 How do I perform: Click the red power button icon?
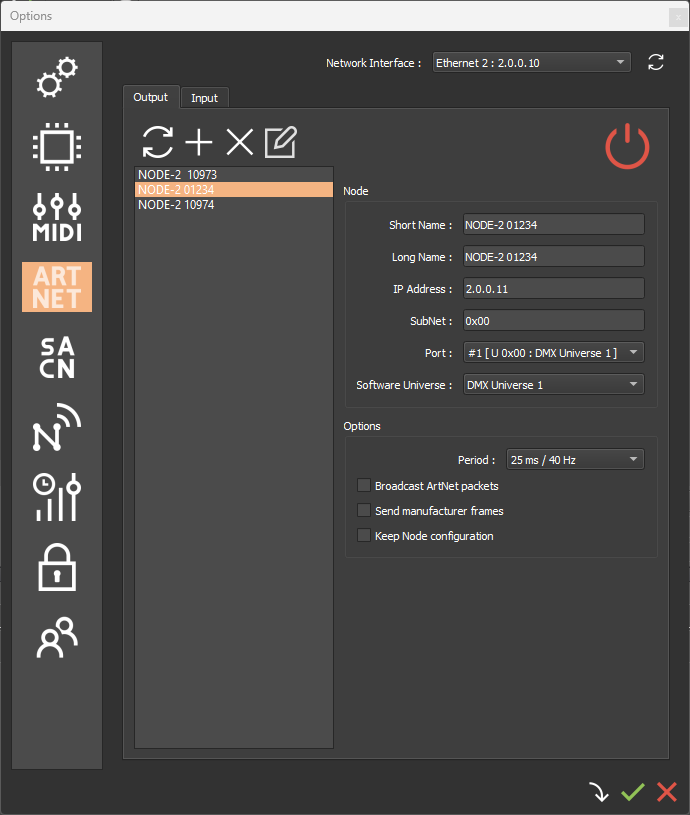(627, 146)
